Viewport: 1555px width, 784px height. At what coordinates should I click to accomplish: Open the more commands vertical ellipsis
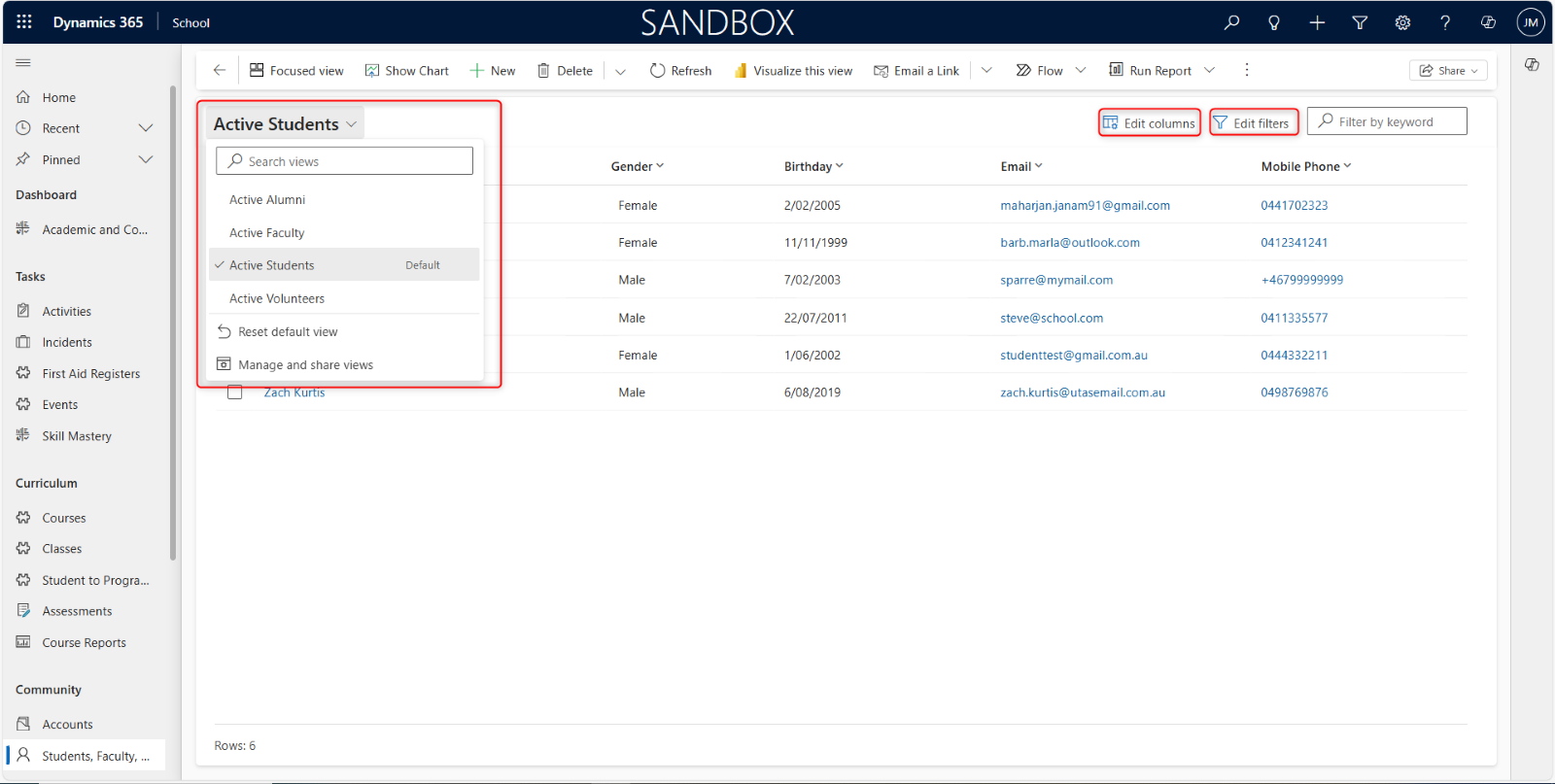coord(1247,70)
